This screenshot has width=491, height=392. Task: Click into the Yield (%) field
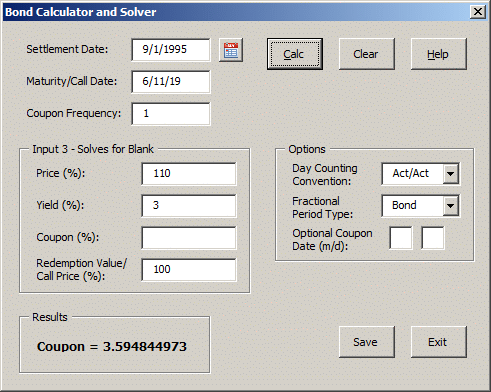(x=189, y=206)
